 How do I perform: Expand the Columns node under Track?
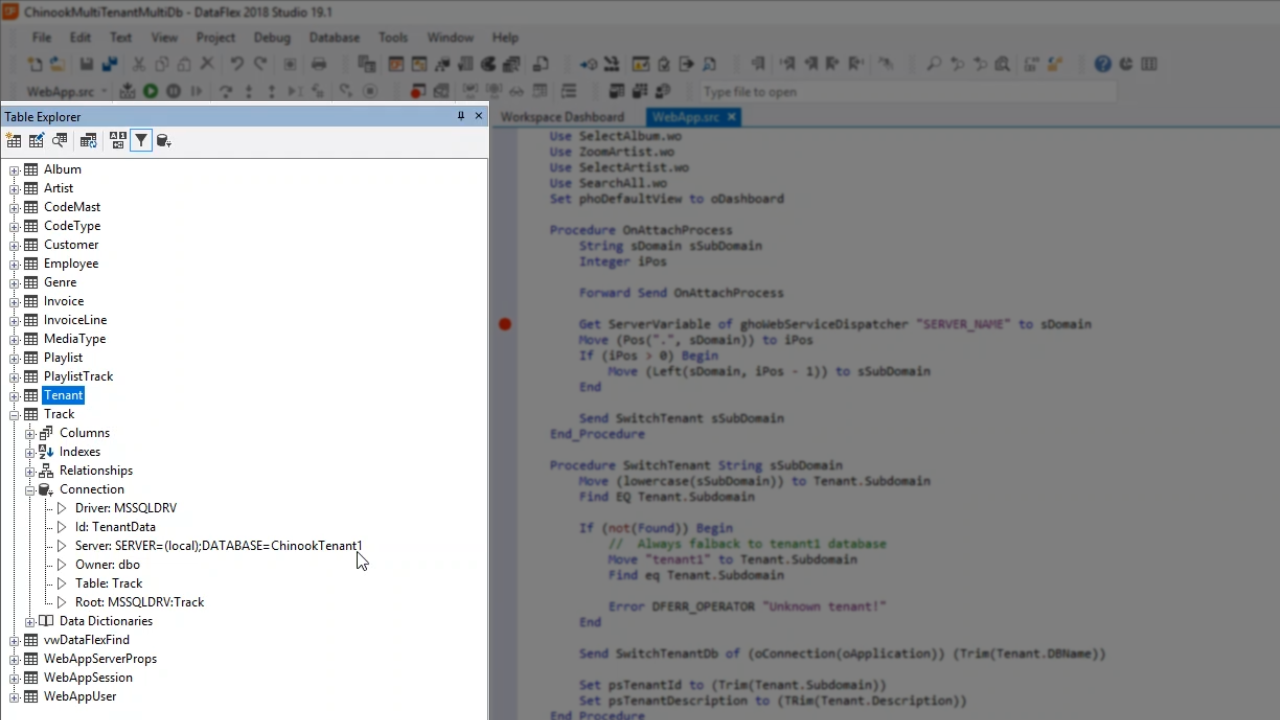(30, 433)
